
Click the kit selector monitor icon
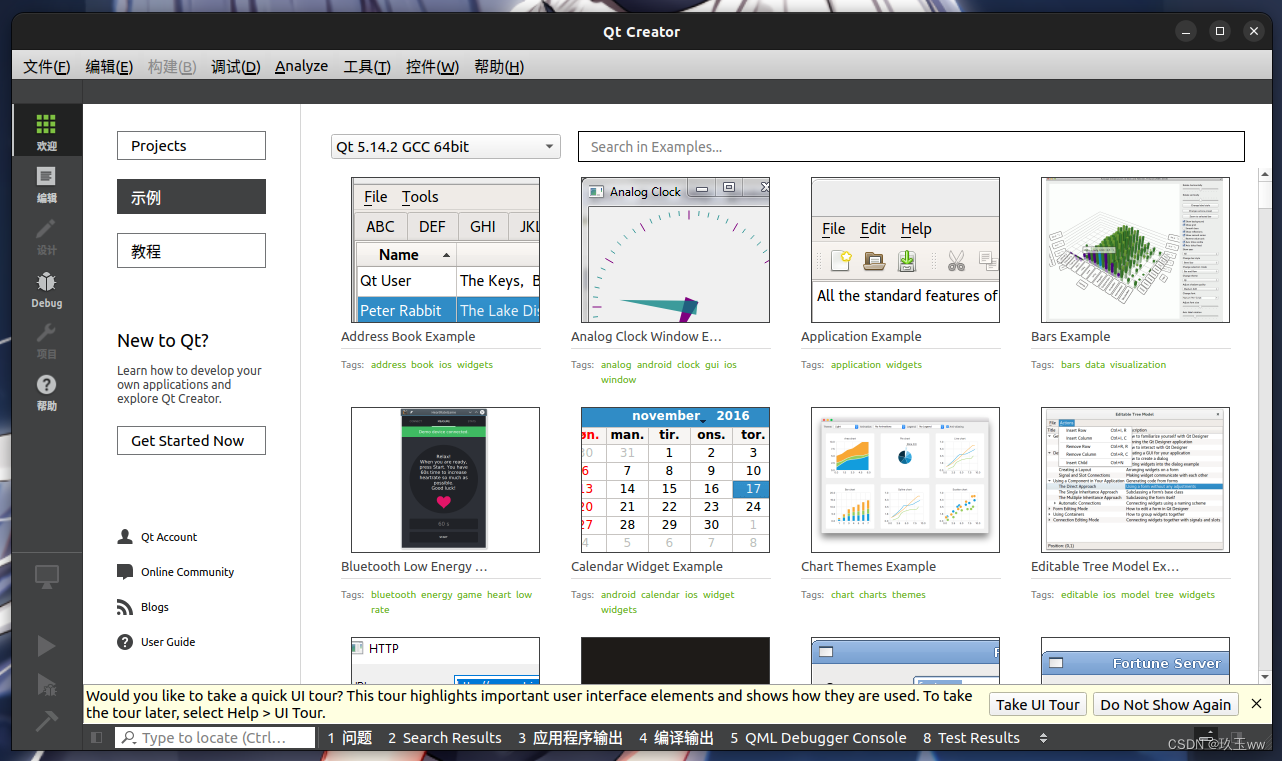(x=46, y=577)
